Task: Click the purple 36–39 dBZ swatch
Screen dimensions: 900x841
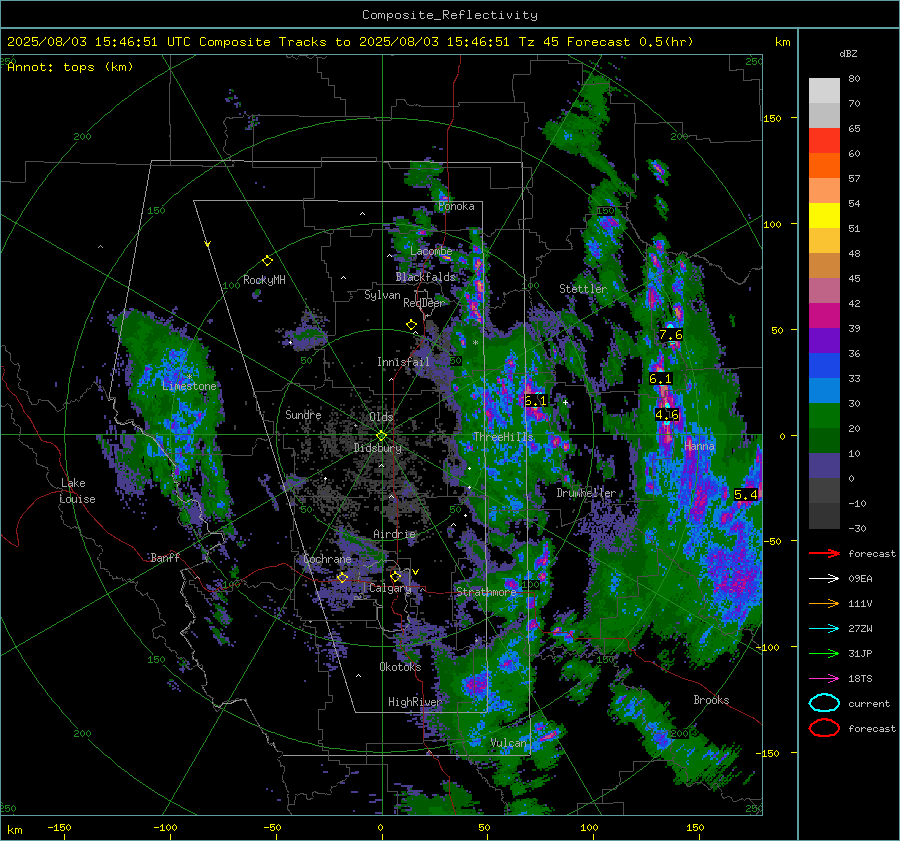Action: point(824,341)
